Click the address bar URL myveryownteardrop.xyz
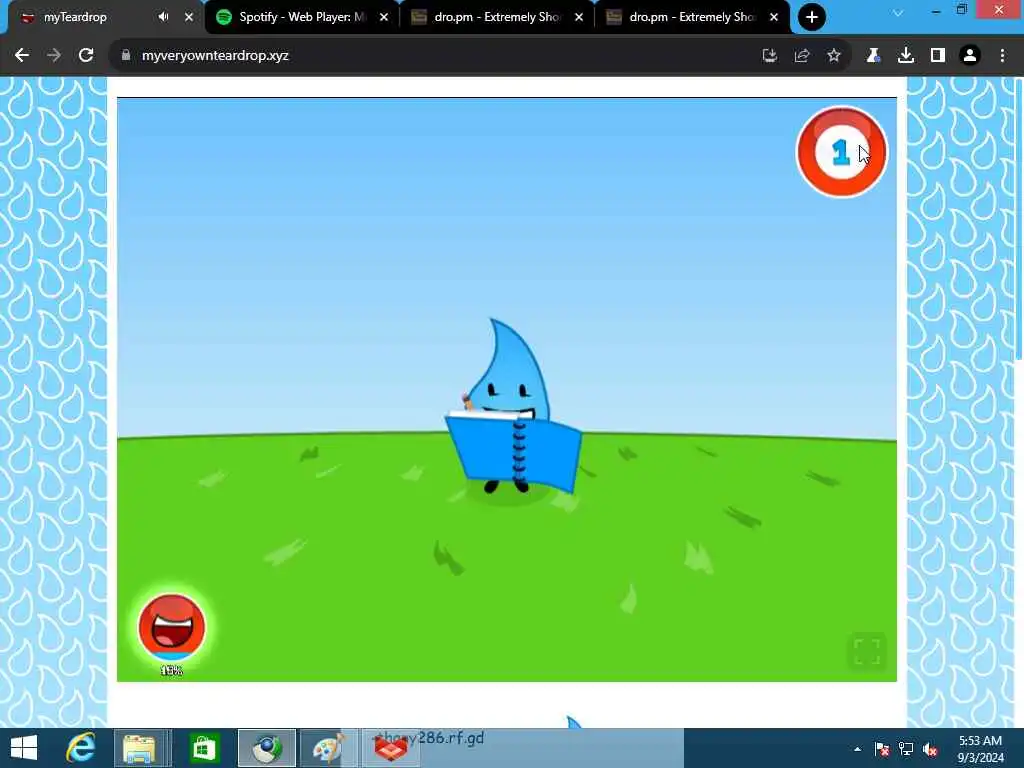The image size is (1024, 768). point(216,56)
